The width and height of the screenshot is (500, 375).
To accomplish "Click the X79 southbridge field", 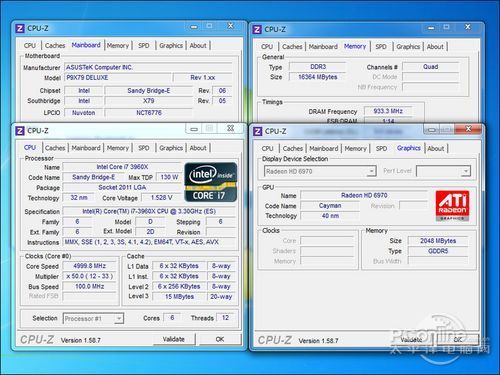I will [149, 101].
